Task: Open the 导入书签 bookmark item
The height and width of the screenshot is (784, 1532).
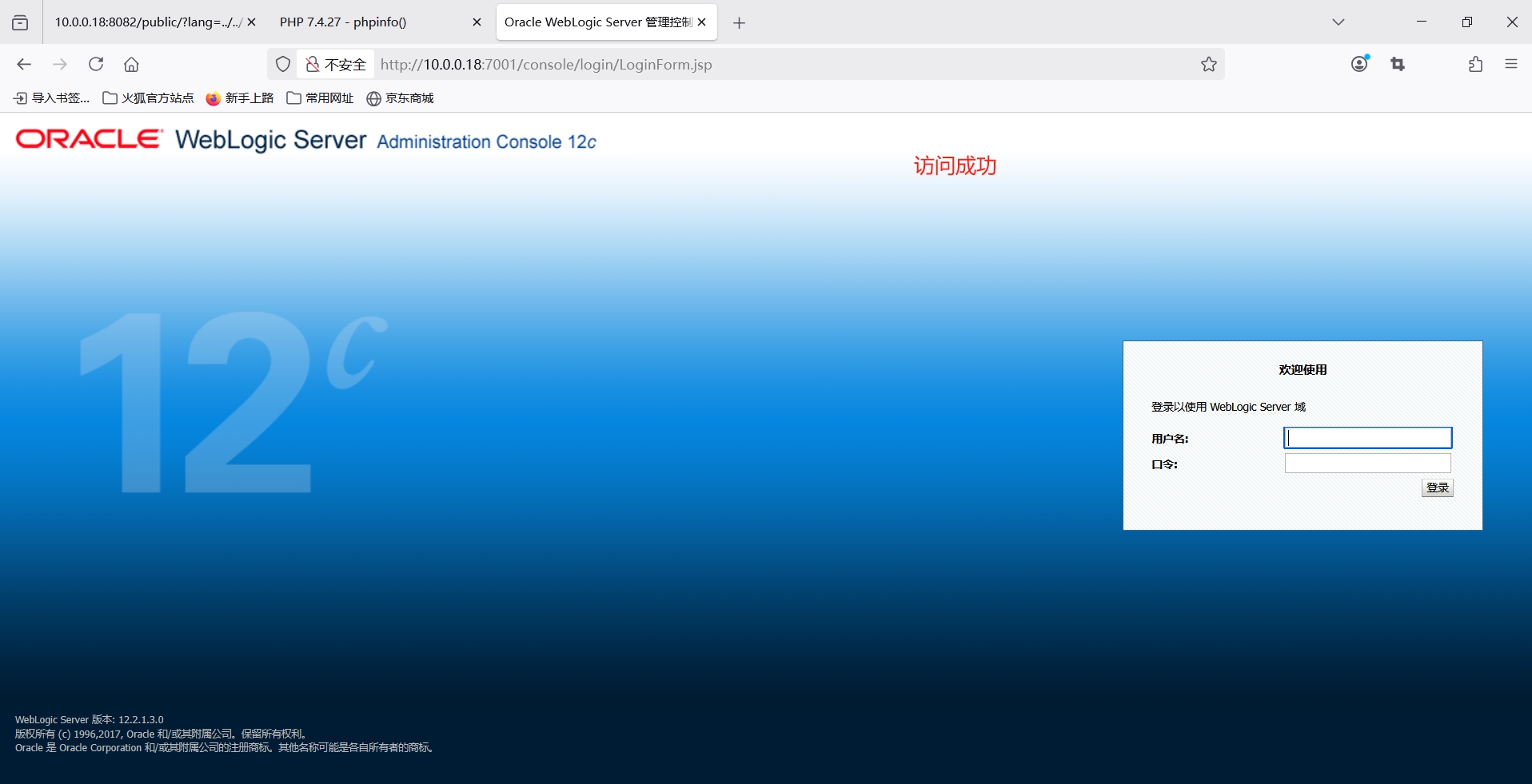Action: [52, 98]
